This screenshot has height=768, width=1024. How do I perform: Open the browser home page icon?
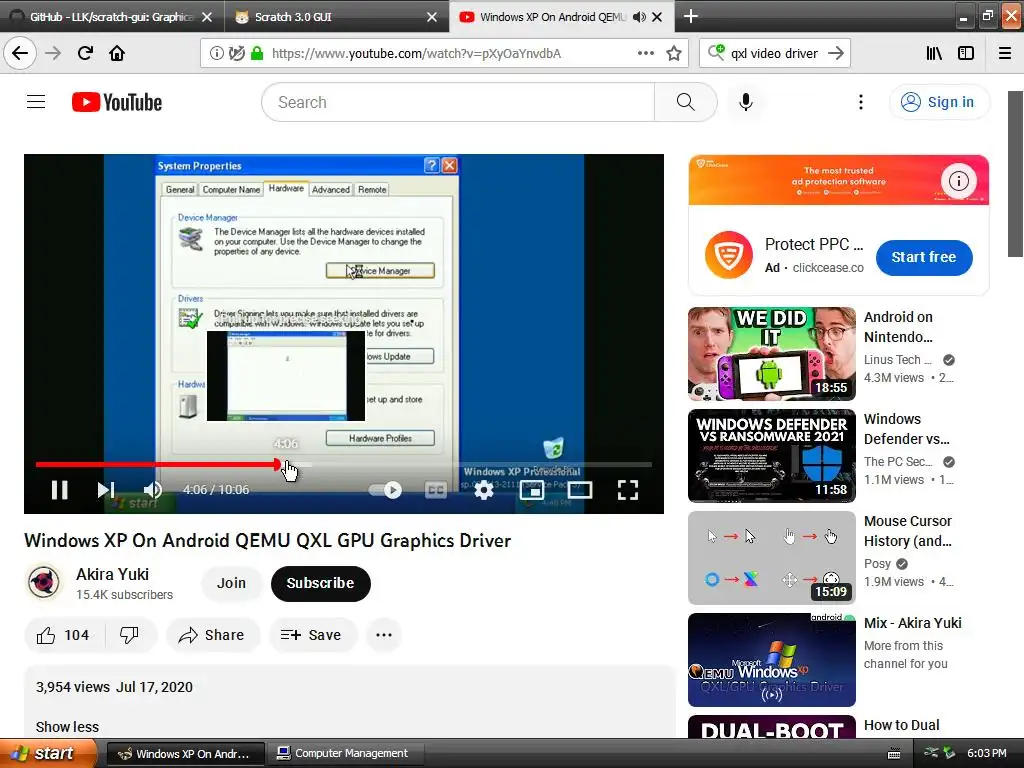click(117, 54)
